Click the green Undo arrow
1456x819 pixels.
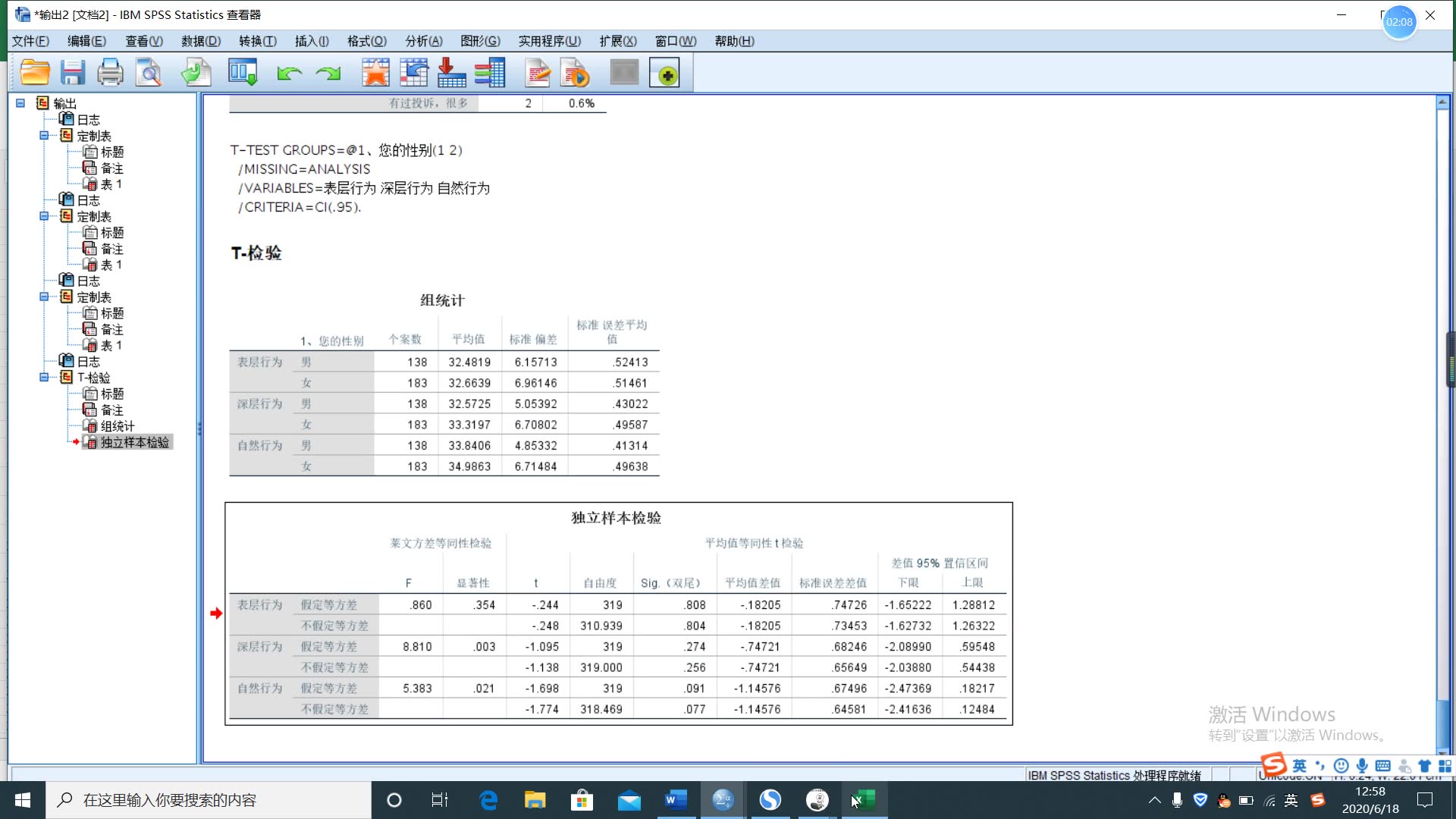pyautogui.click(x=289, y=74)
